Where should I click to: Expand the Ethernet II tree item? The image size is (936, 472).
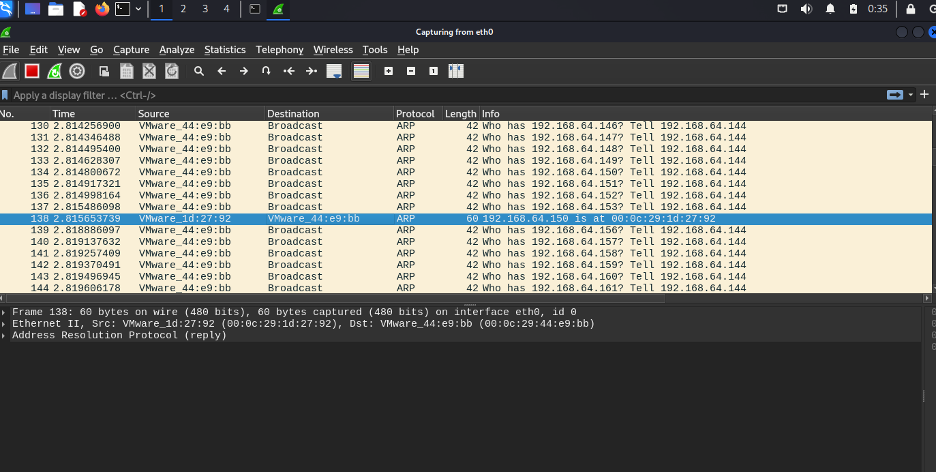click(6, 324)
